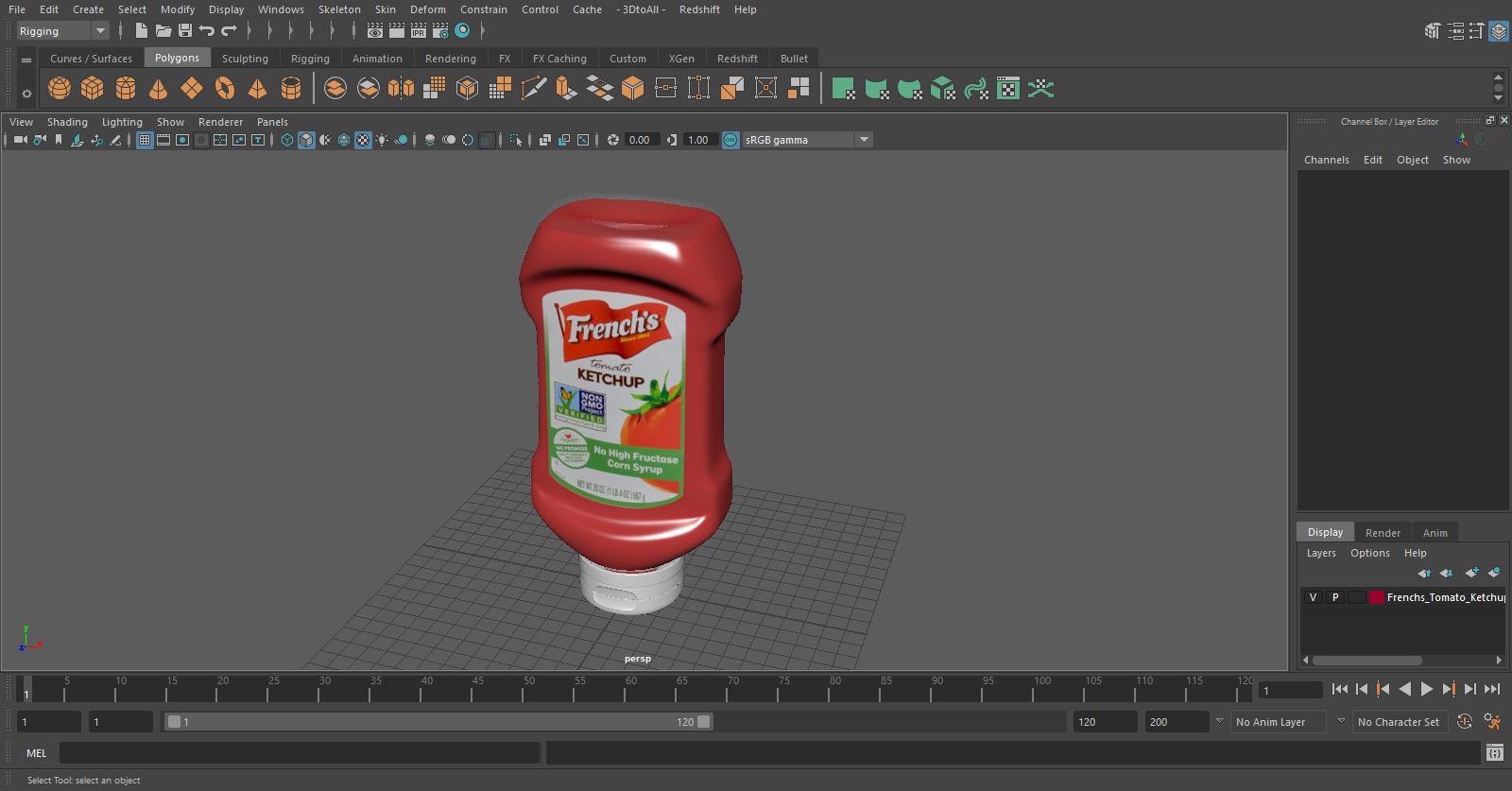Toggle the Channel Box/Layer Editor icon

coord(1499,31)
